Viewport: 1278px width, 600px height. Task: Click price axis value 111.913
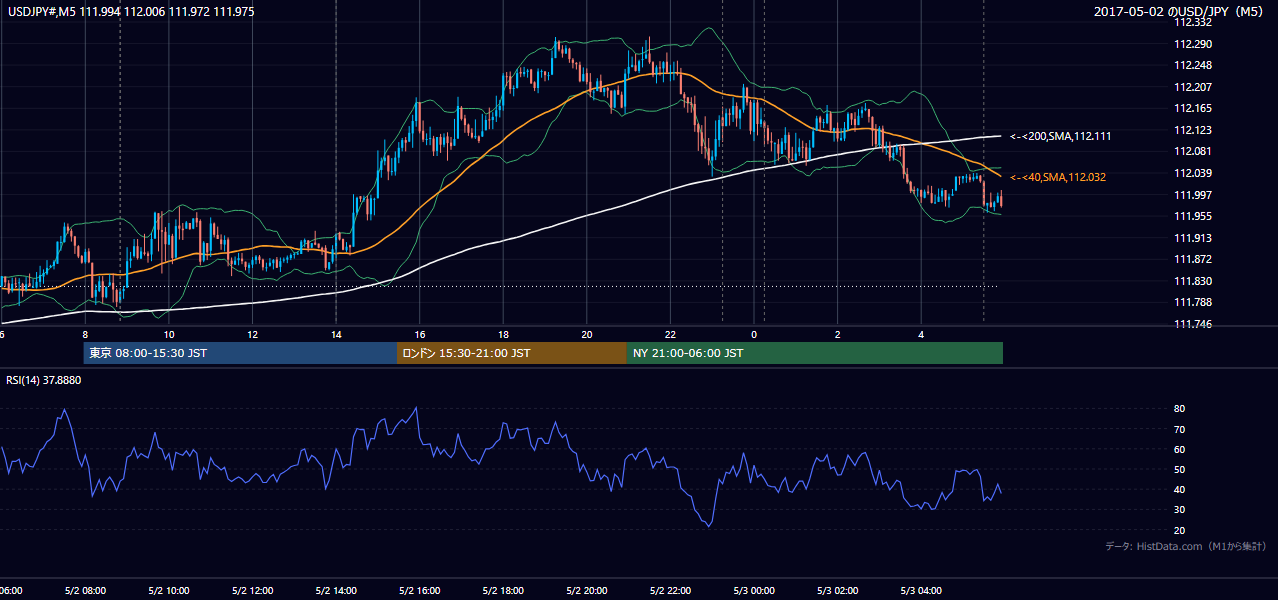click(1195, 238)
